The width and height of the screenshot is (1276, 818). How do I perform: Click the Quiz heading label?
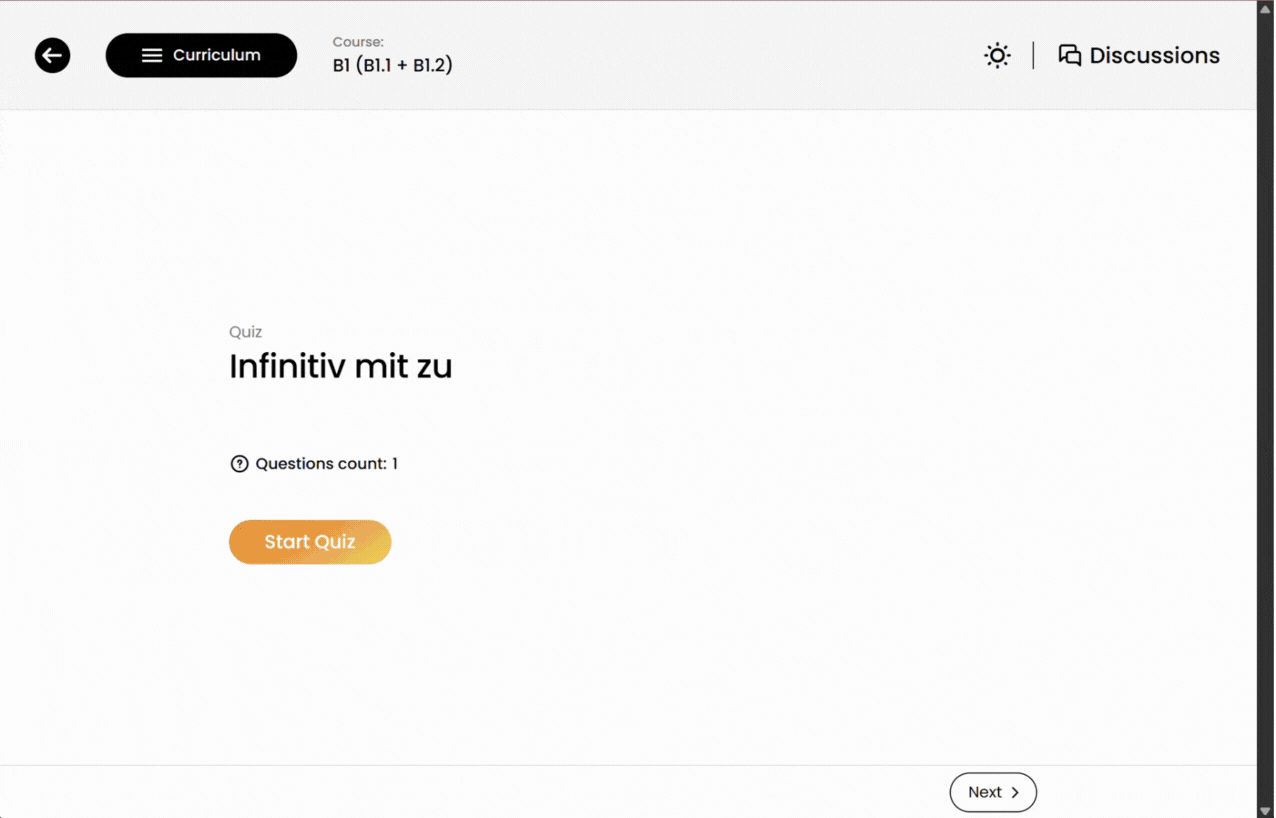(x=245, y=331)
